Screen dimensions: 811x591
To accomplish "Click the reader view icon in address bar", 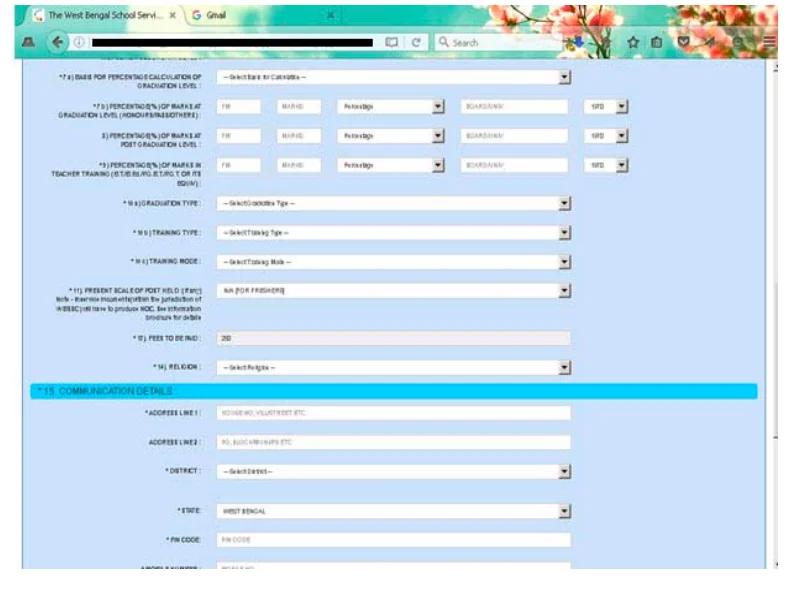I will 393,43.
